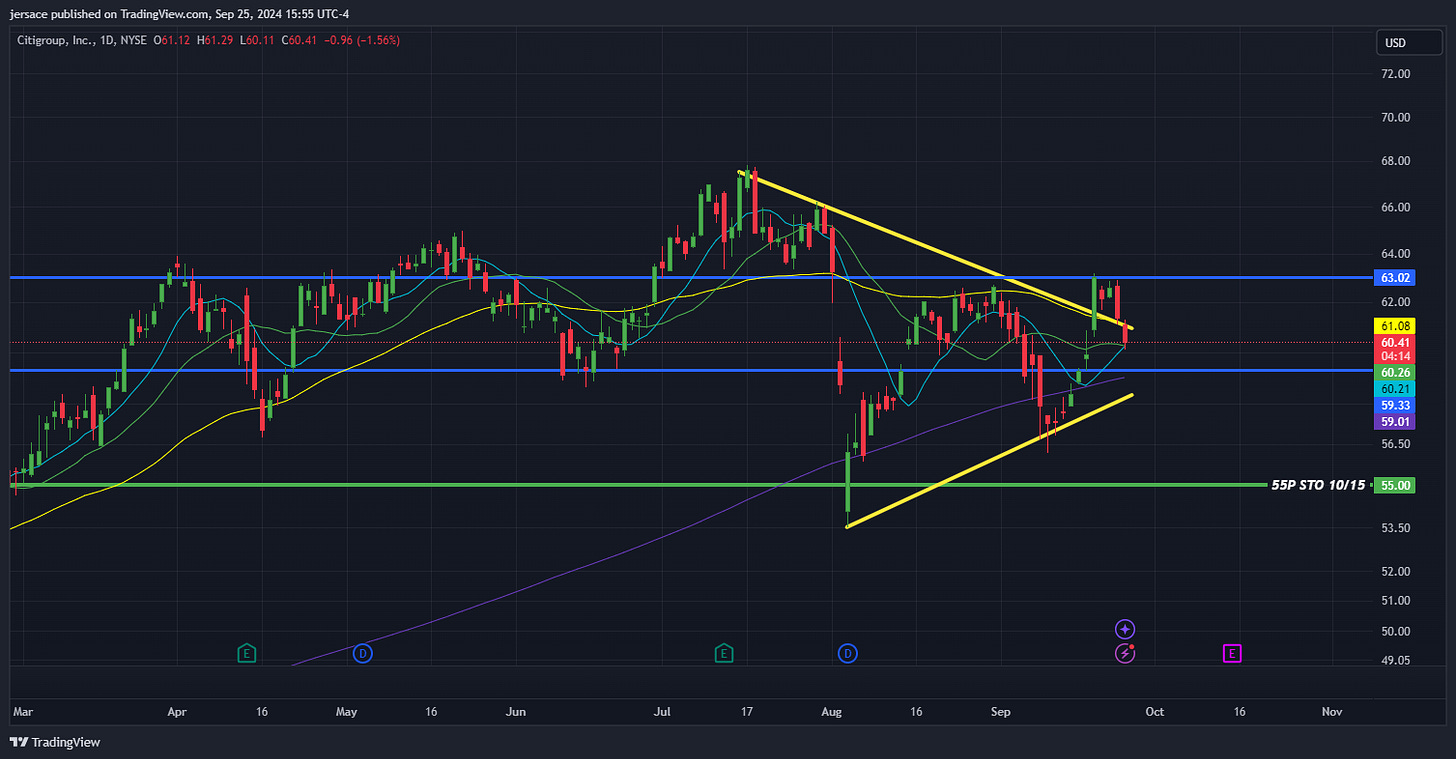Click the L60.11 low value
This screenshot has height=759, width=1456.
pos(257,40)
